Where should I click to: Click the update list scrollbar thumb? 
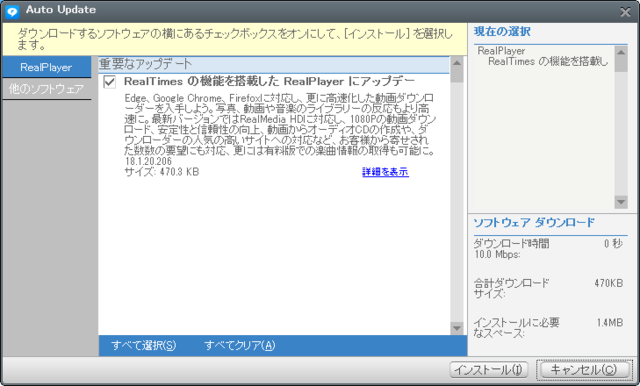[457, 75]
